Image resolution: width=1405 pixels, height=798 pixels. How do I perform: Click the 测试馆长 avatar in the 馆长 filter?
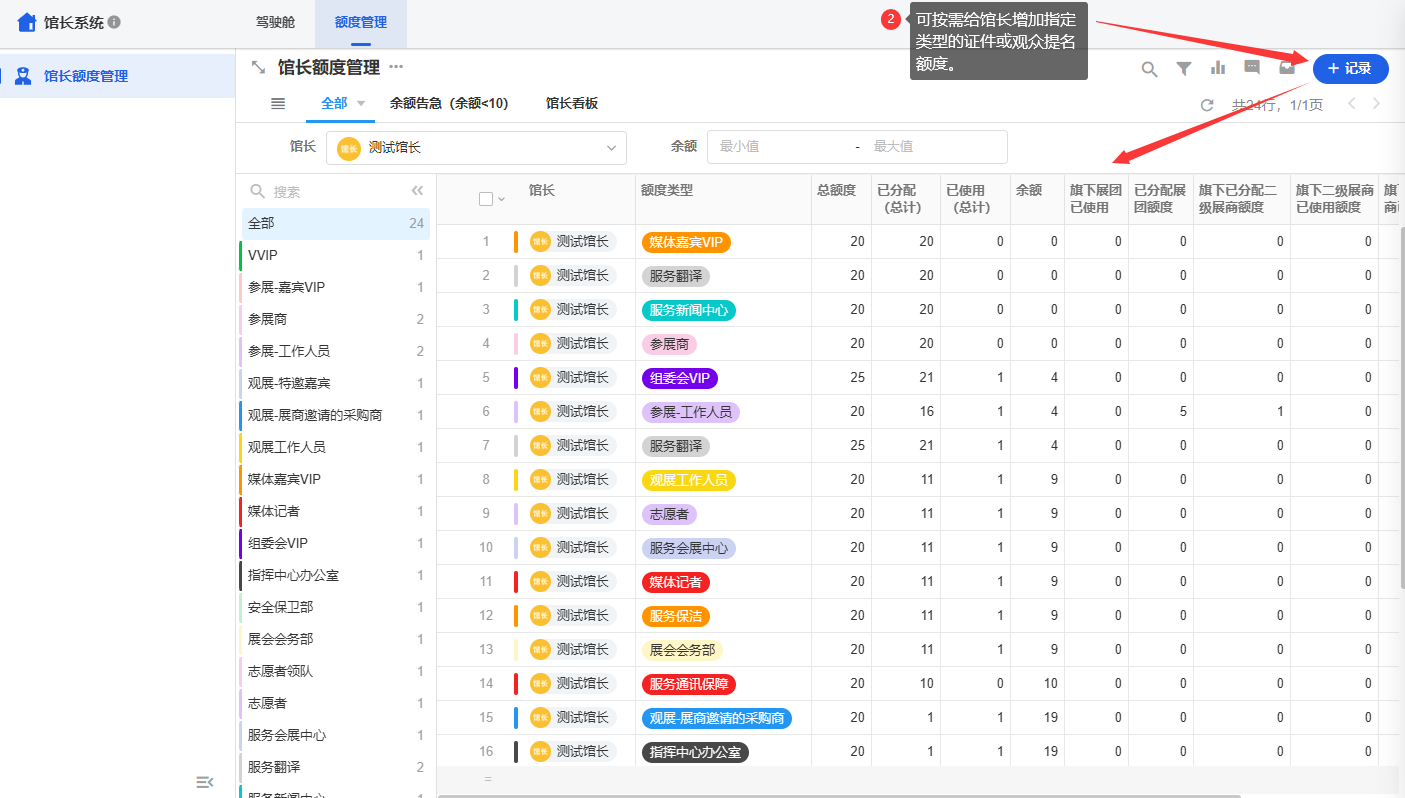click(x=349, y=148)
